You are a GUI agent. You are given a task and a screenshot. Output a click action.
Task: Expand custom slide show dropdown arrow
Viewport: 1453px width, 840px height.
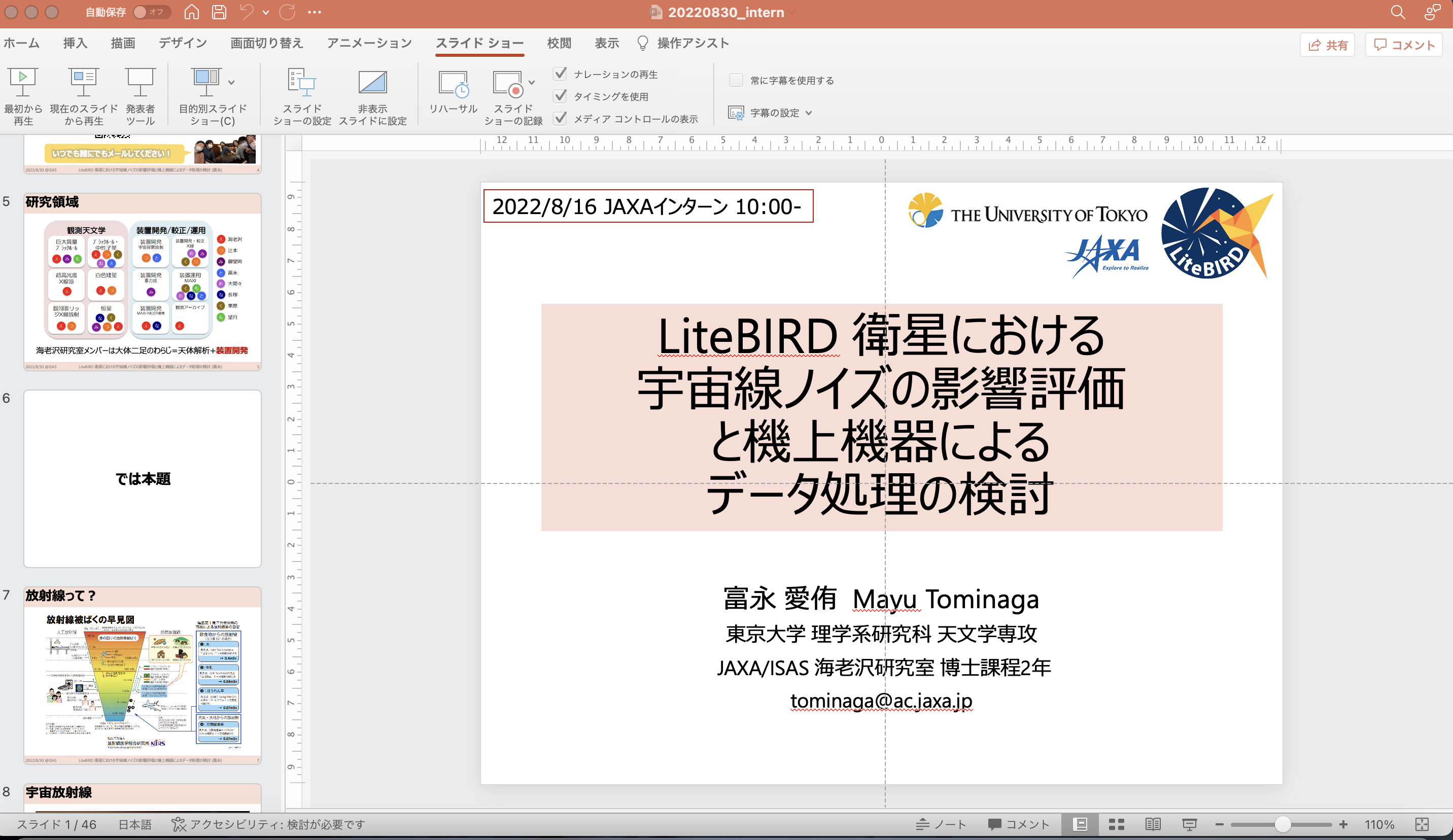pos(231,83)
